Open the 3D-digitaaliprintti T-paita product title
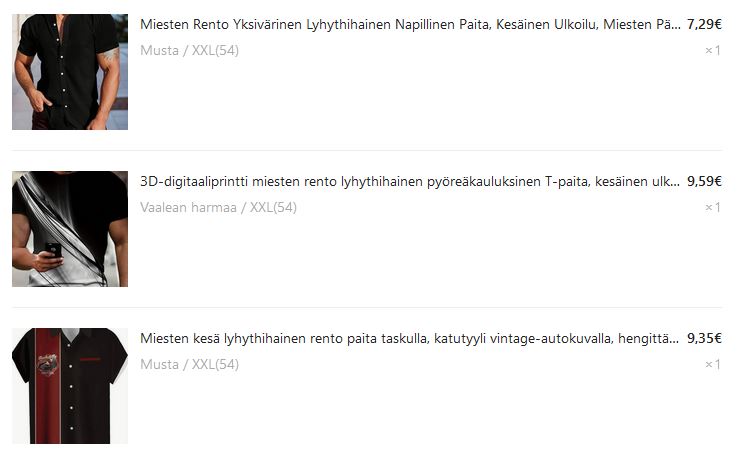This screenshot has width=743, height=451. pos(410,181)
